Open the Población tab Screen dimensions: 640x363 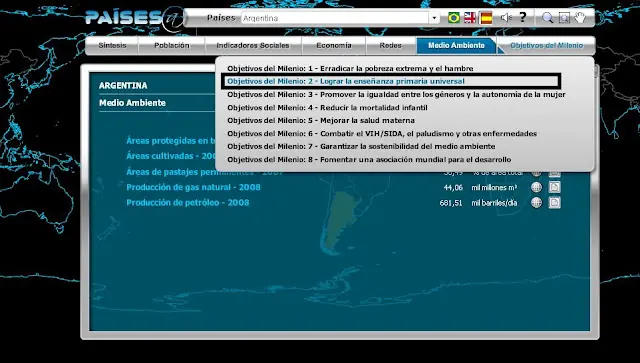click(172, 45)
